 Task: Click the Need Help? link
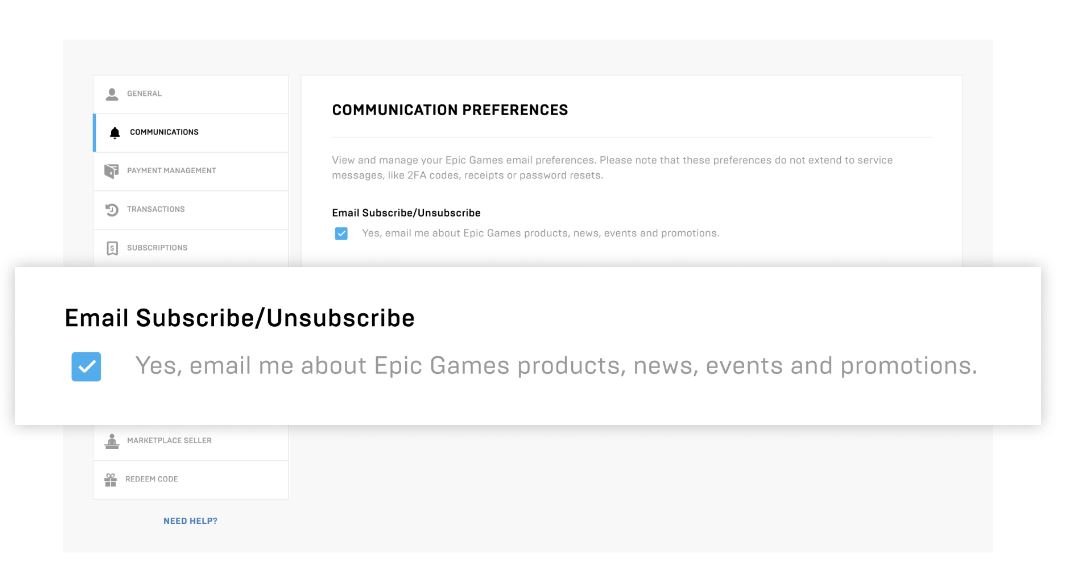click(x=190, y=521)
